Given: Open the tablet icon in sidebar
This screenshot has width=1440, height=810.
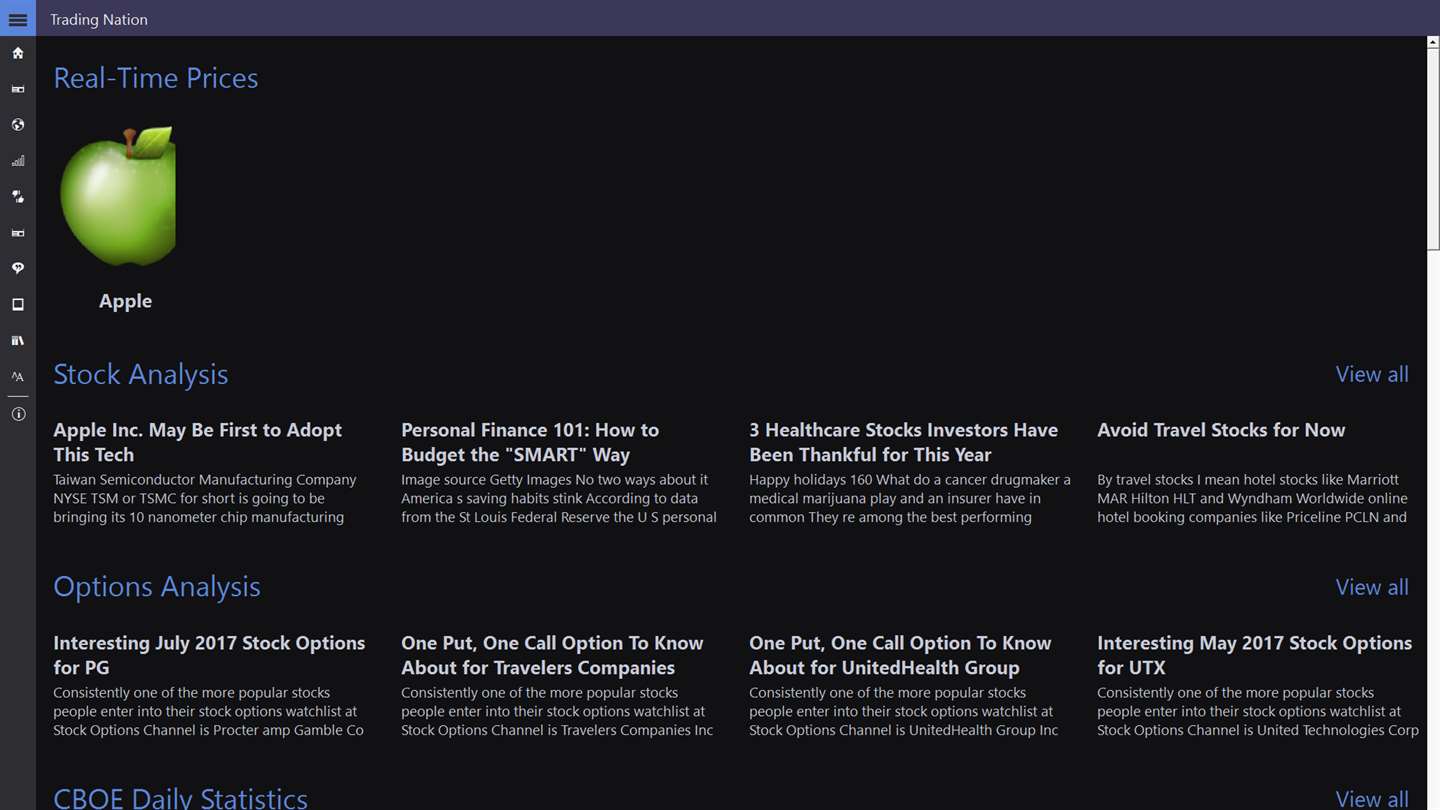Looking at the screenshot, I should point(18,305).
